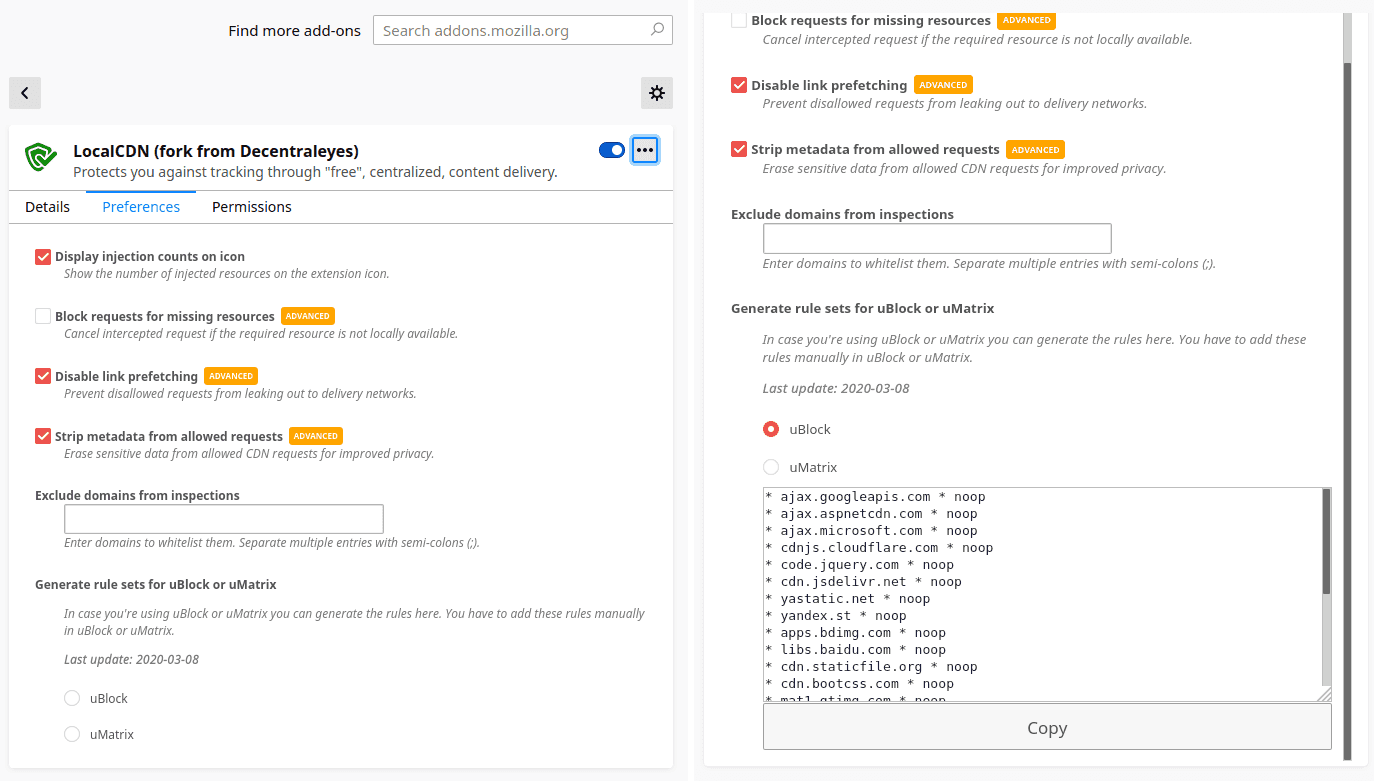Click the LocalCDN green shield logo

41,157
